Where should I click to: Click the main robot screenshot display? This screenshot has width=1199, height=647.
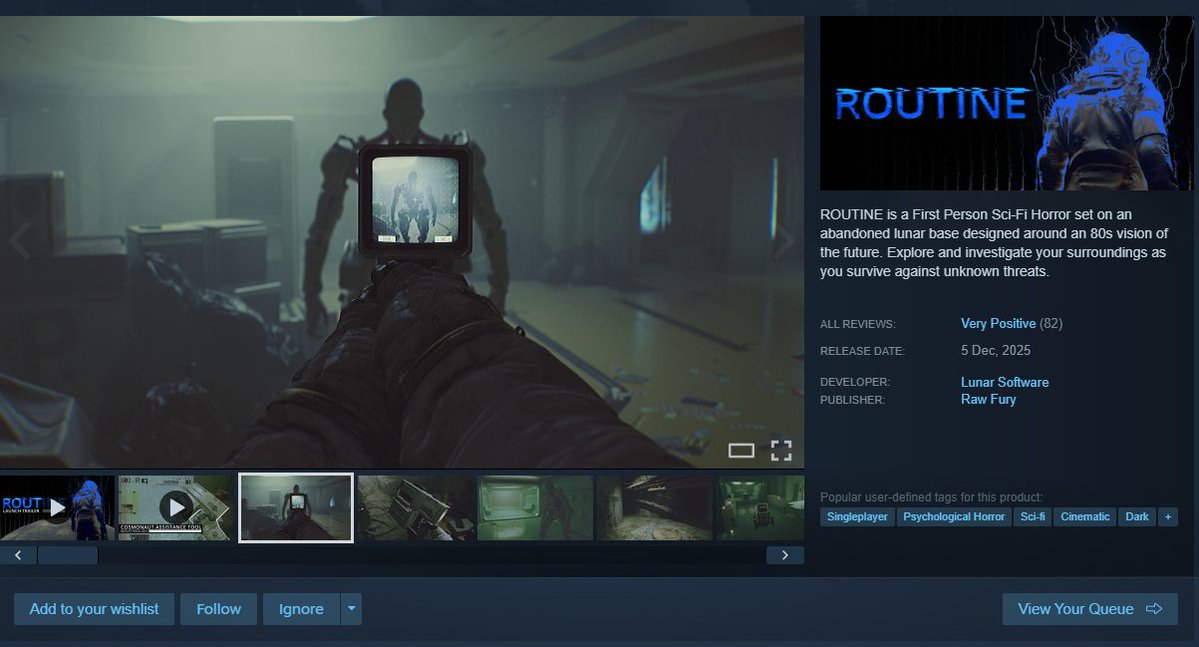point(401,242)
